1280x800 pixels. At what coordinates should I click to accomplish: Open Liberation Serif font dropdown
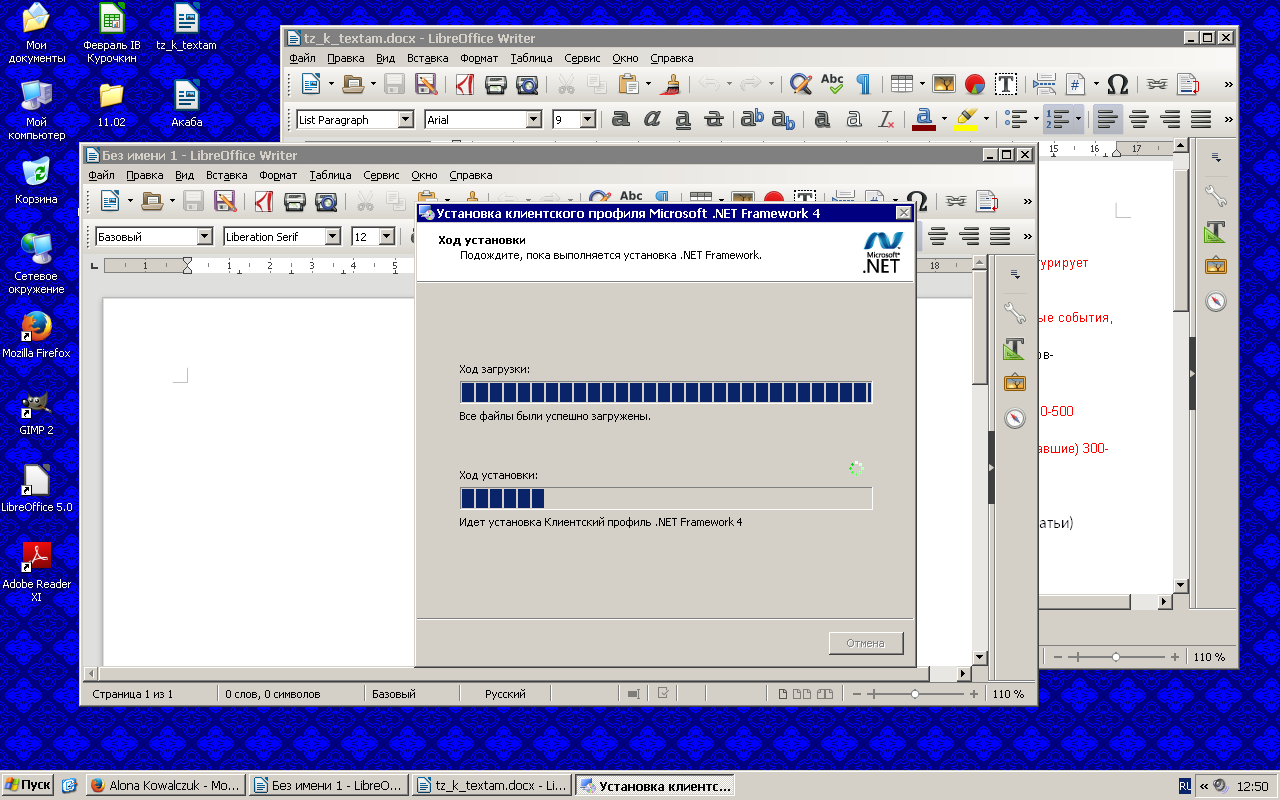(x=333, y=236)
